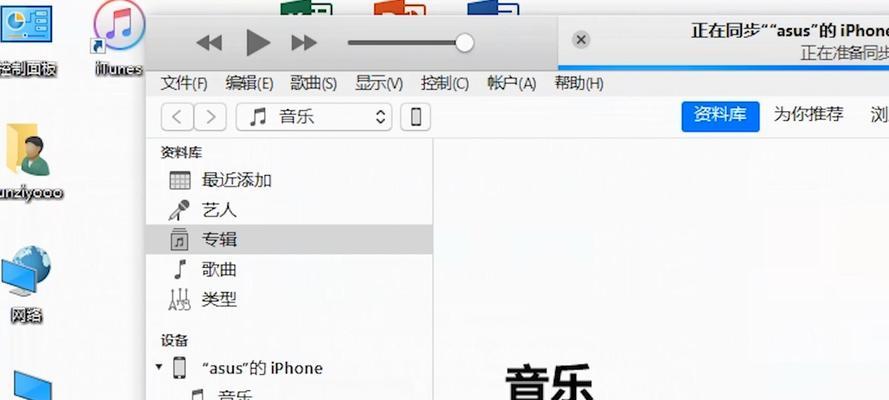
Task: Select 最近添加 in sidebar
Action: 289,180
